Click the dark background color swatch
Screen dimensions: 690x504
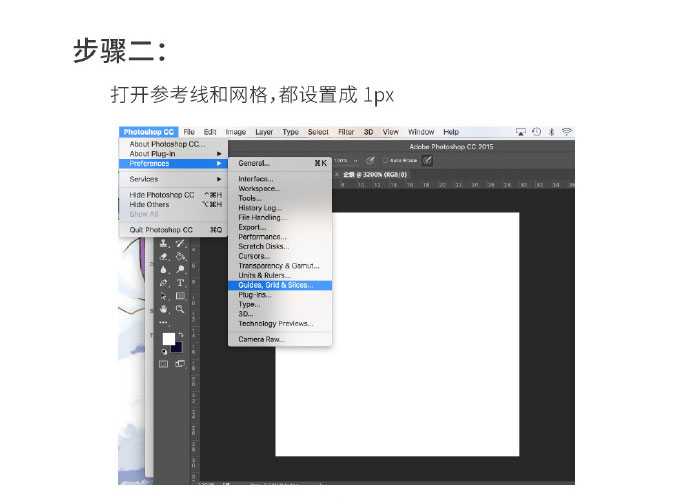[x=177, y=348]
